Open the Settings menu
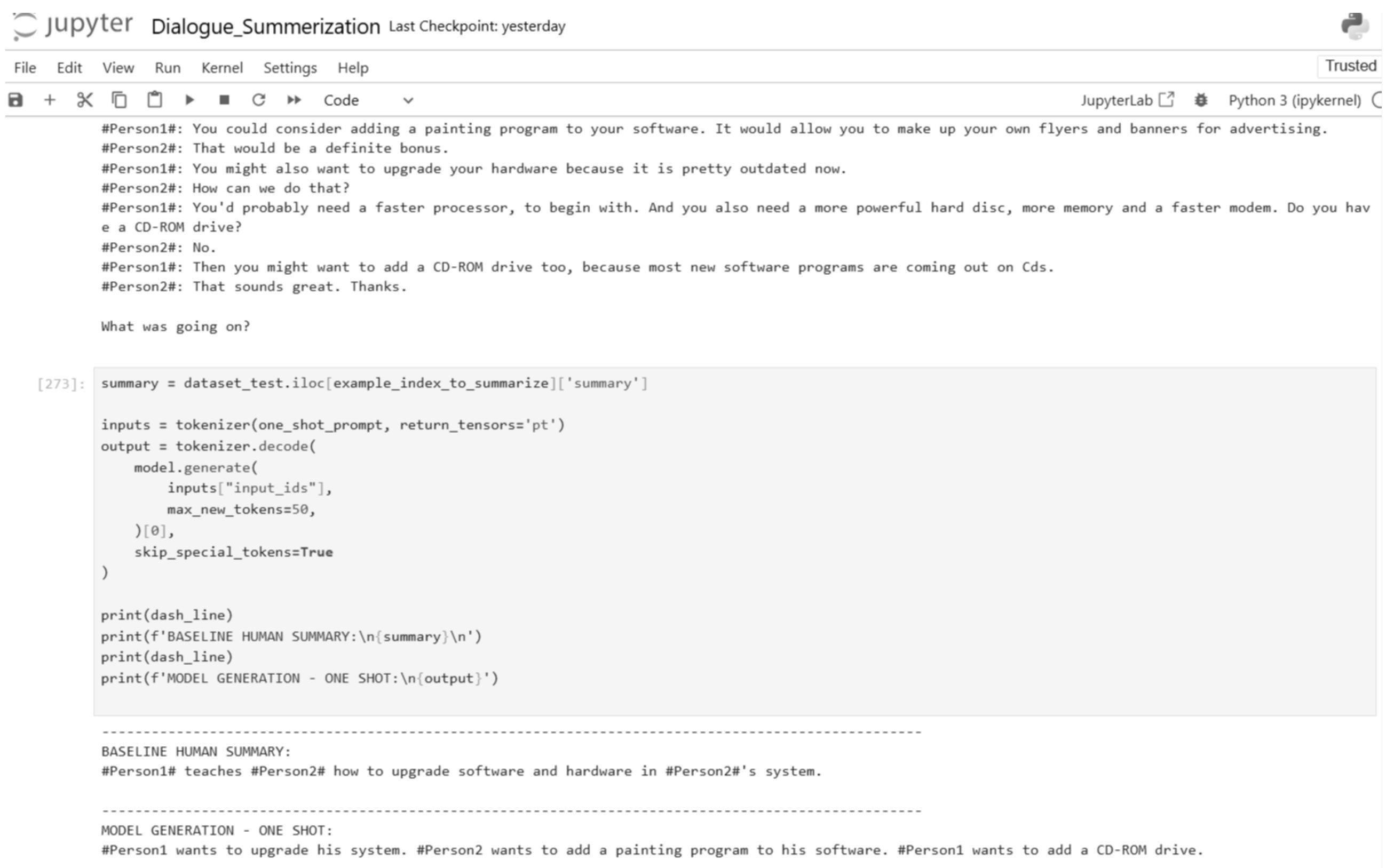 289,68
